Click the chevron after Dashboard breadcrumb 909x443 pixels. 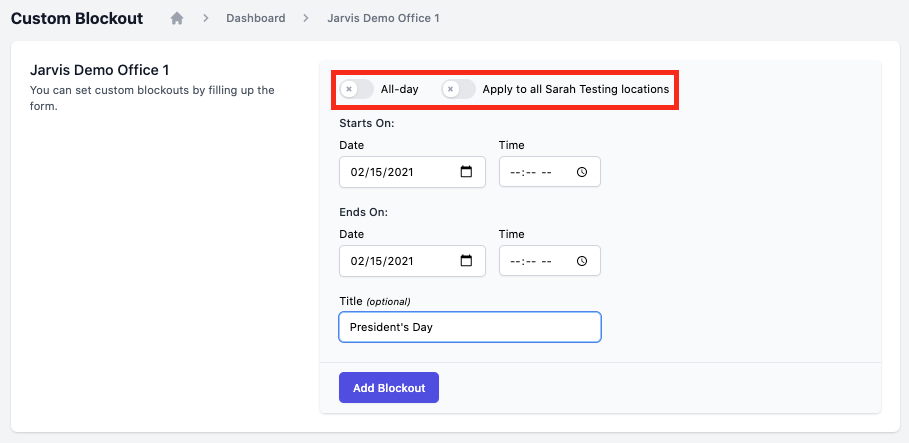pyautogui.click(x=306, y=19)
